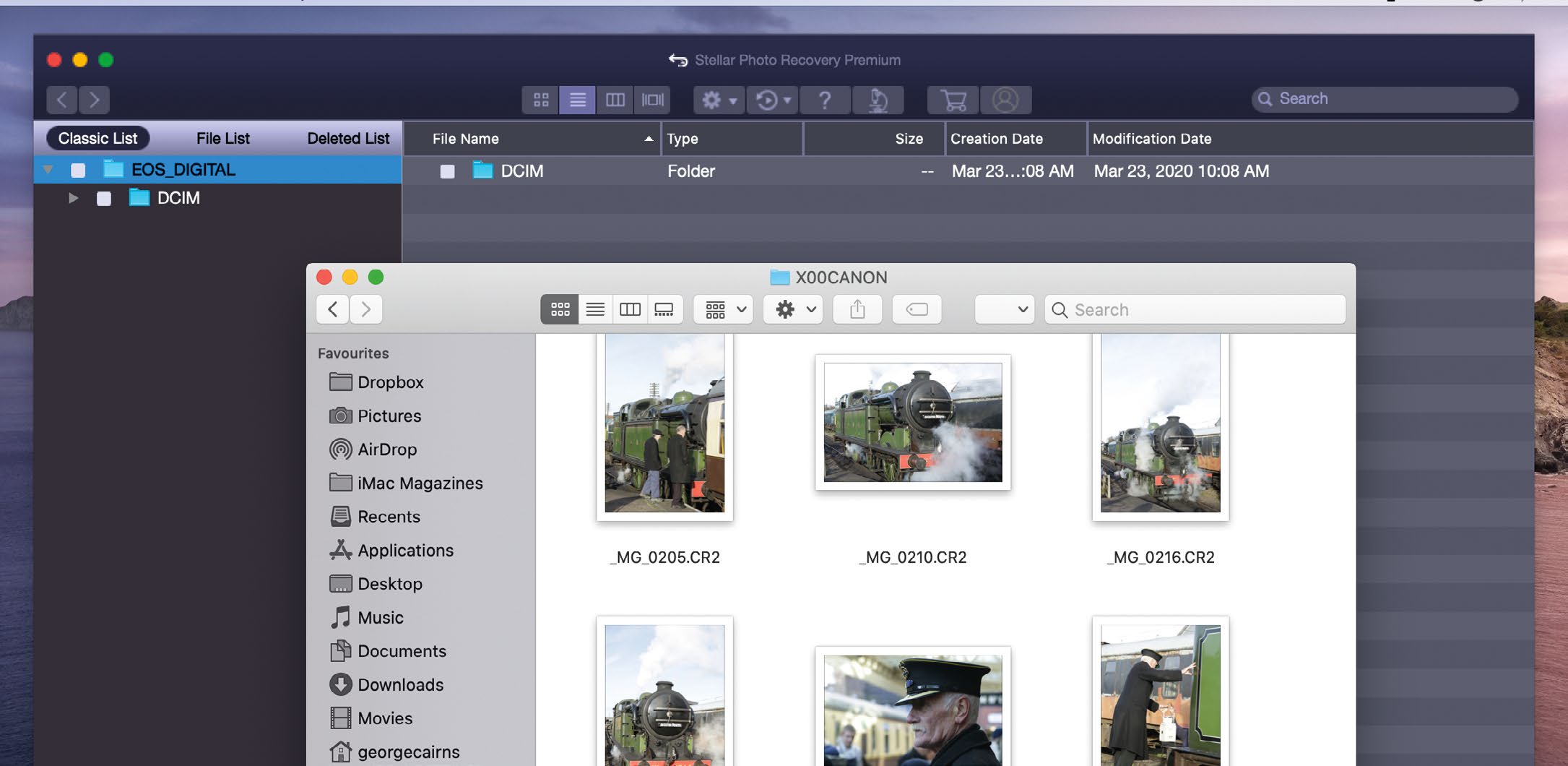The height and width of the screenshot is (766, 1568).
Task: Go back in Stellar Photo Recovery
Action: 62,100
